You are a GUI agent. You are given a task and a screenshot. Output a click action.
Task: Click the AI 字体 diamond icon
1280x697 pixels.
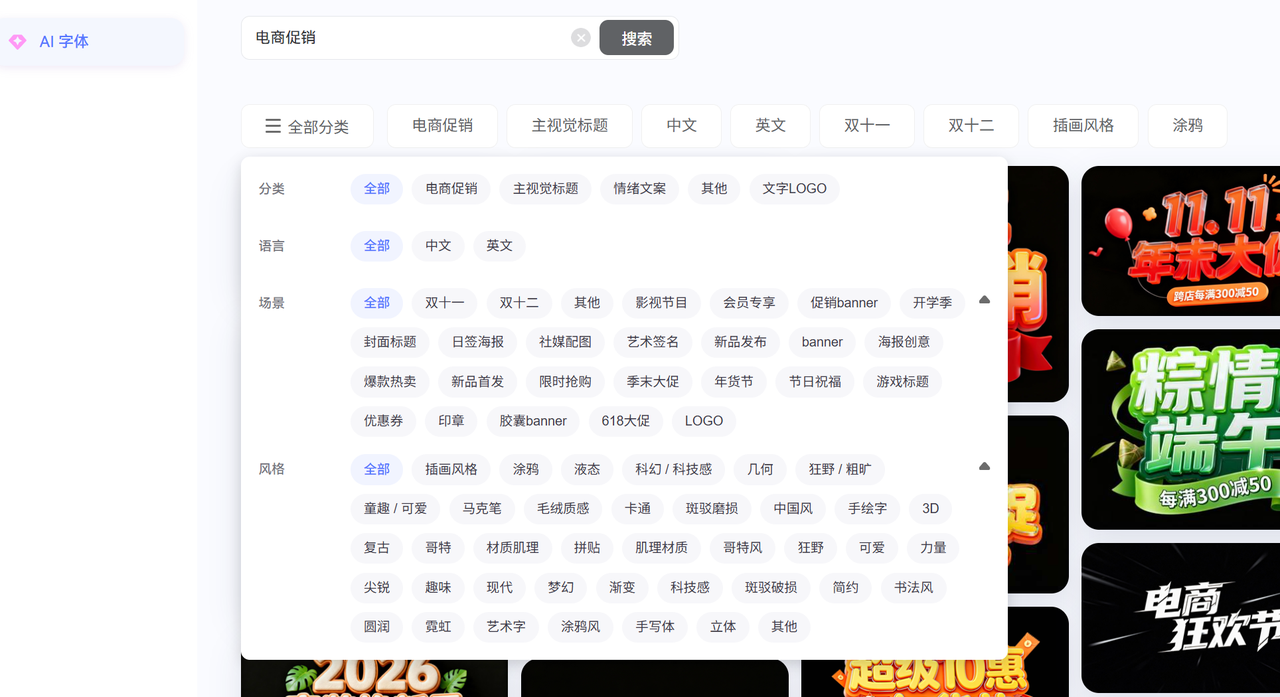(x=17, y=42)
